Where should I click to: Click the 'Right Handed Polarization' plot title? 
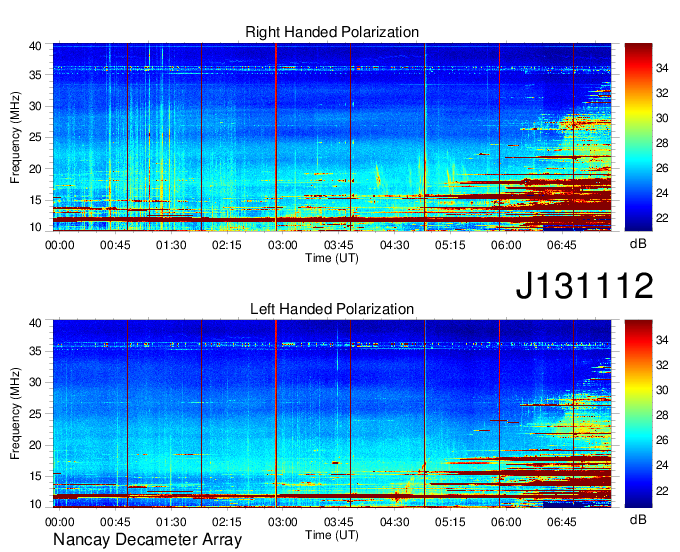tap(332, 32)
